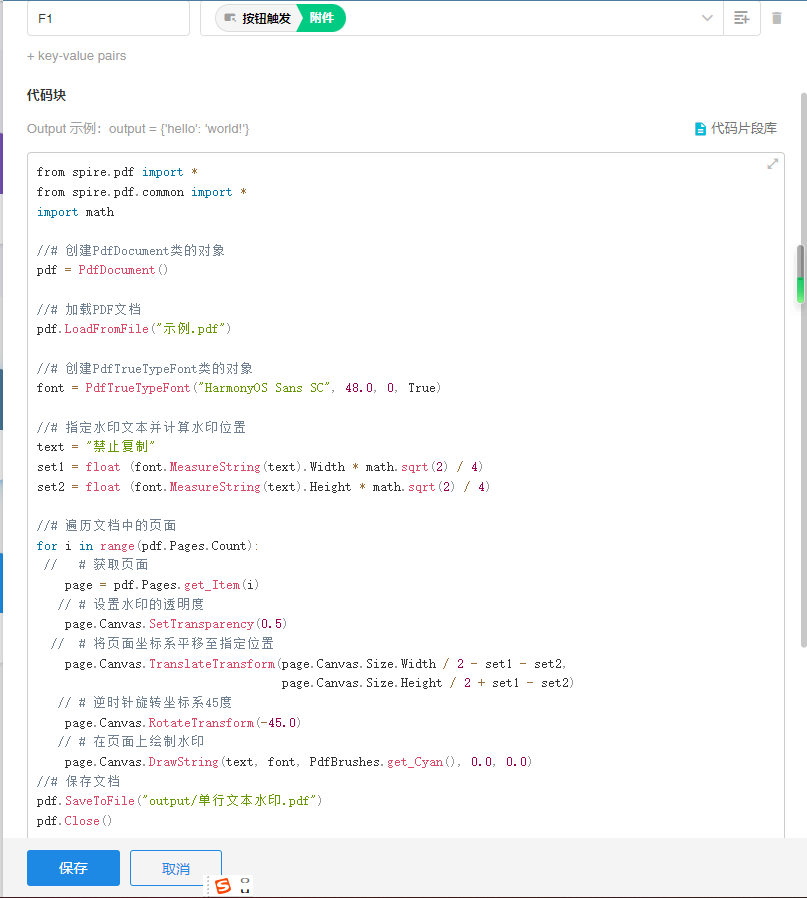This screenshot has width=807, height=898.
Task: Click the icon inside 按钮触发 tag
Action: (x=230, y=18)
